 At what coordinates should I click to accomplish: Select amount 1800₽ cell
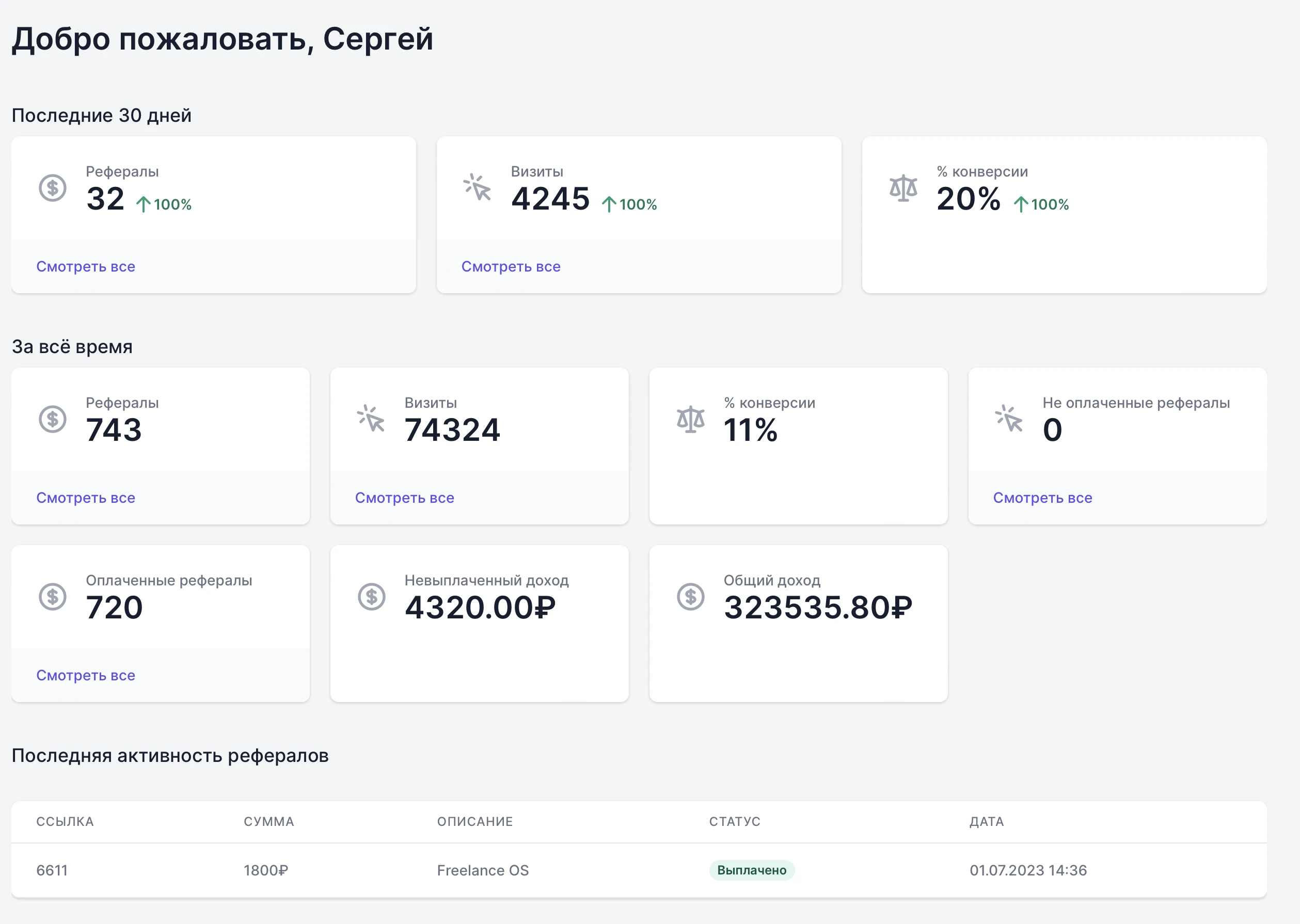(266, 870)
